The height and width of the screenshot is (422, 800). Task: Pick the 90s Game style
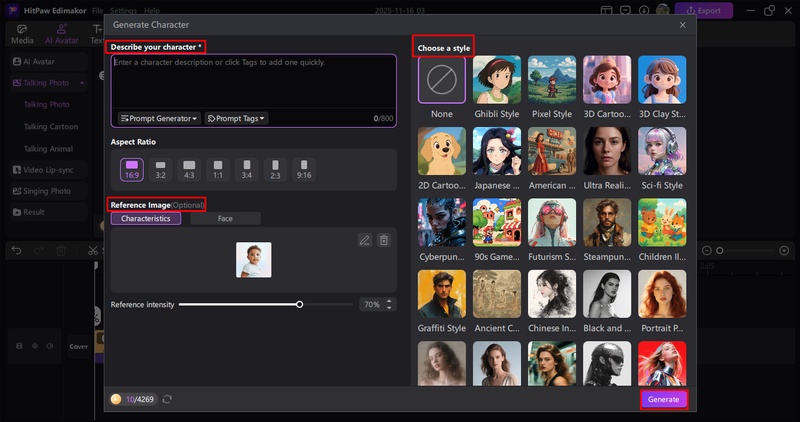pyautogui.click(x=497, y=222)
